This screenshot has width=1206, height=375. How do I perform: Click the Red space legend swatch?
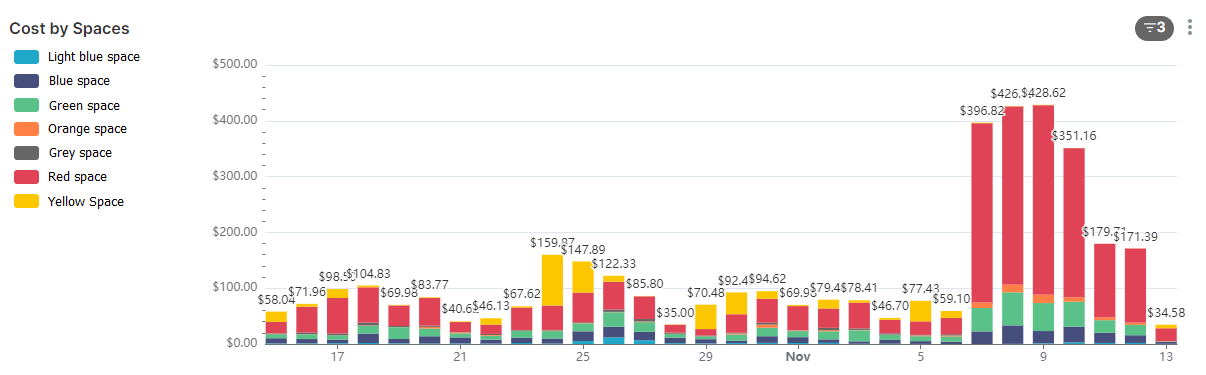click(27, 177)
